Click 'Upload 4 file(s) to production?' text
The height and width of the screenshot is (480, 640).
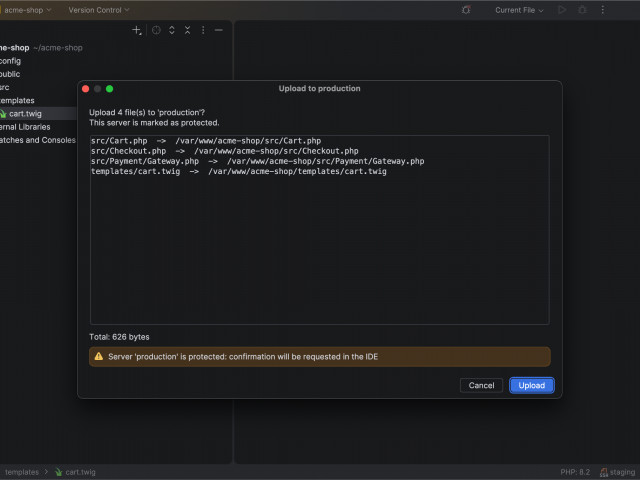[147, 113]
